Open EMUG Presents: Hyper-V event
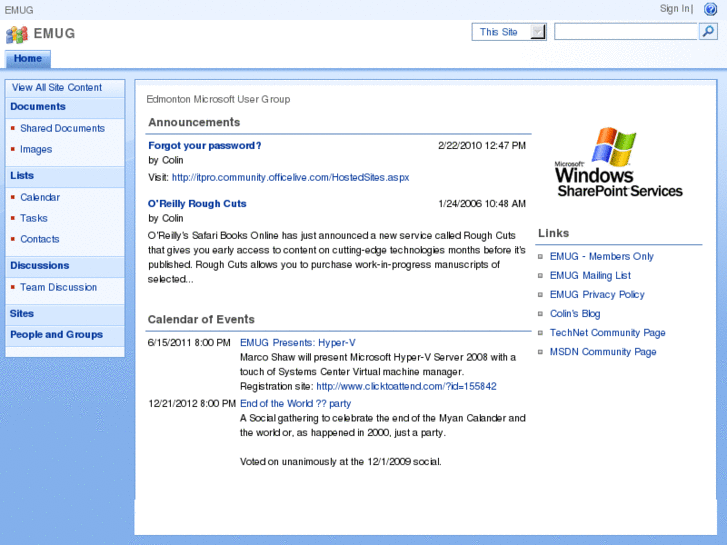This screenshot has width=727, height=545. point(298,343)
